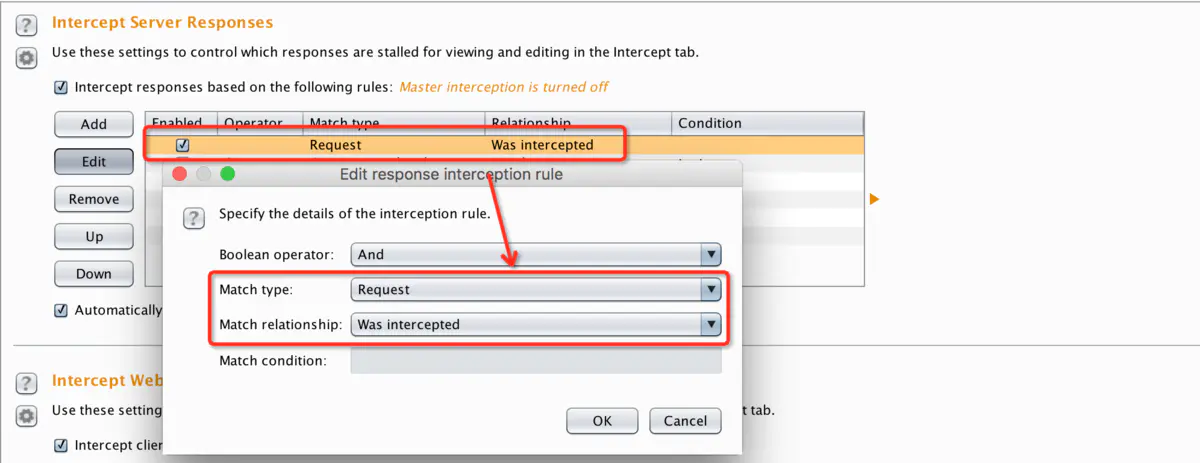Click the Remove rule button
Viewport: 1200px width, 463px height.
[94, 199]
